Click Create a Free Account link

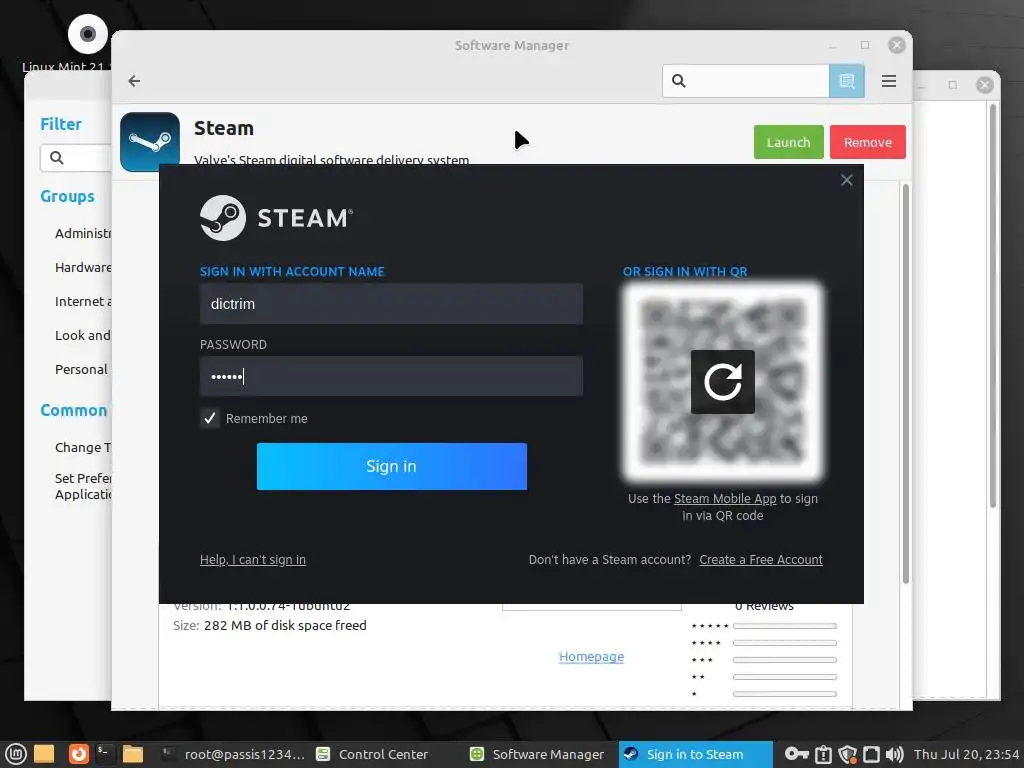761,560
